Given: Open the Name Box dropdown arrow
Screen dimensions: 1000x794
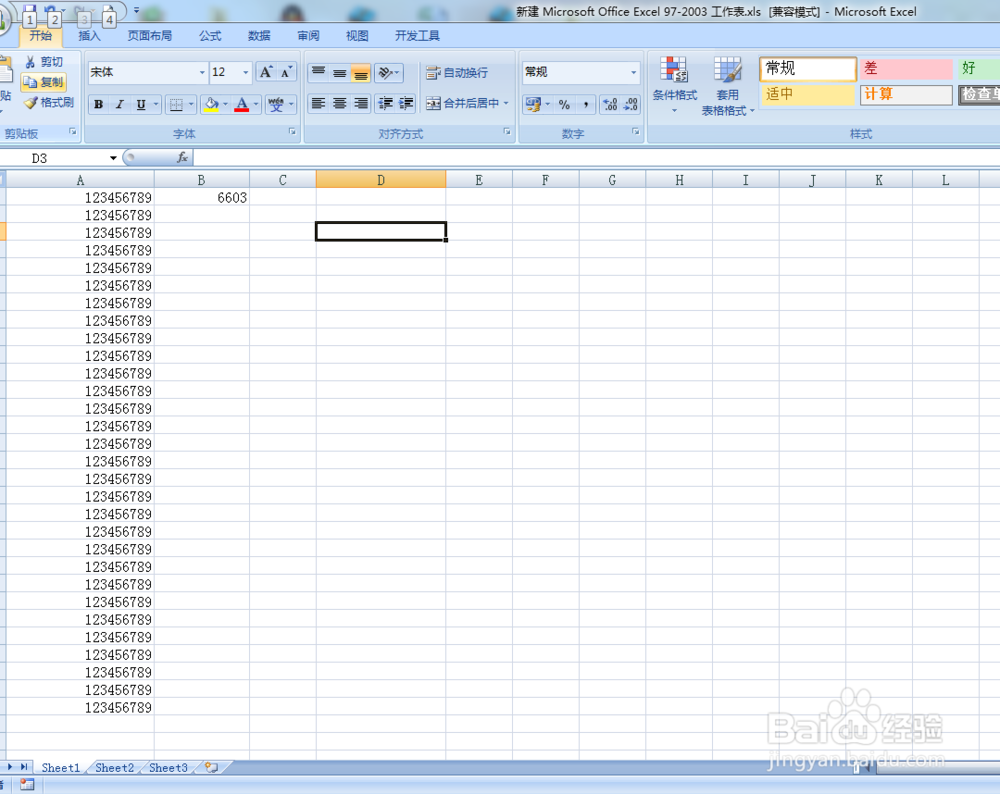Looking at the screenshot, I should click(x=113, y=158).
